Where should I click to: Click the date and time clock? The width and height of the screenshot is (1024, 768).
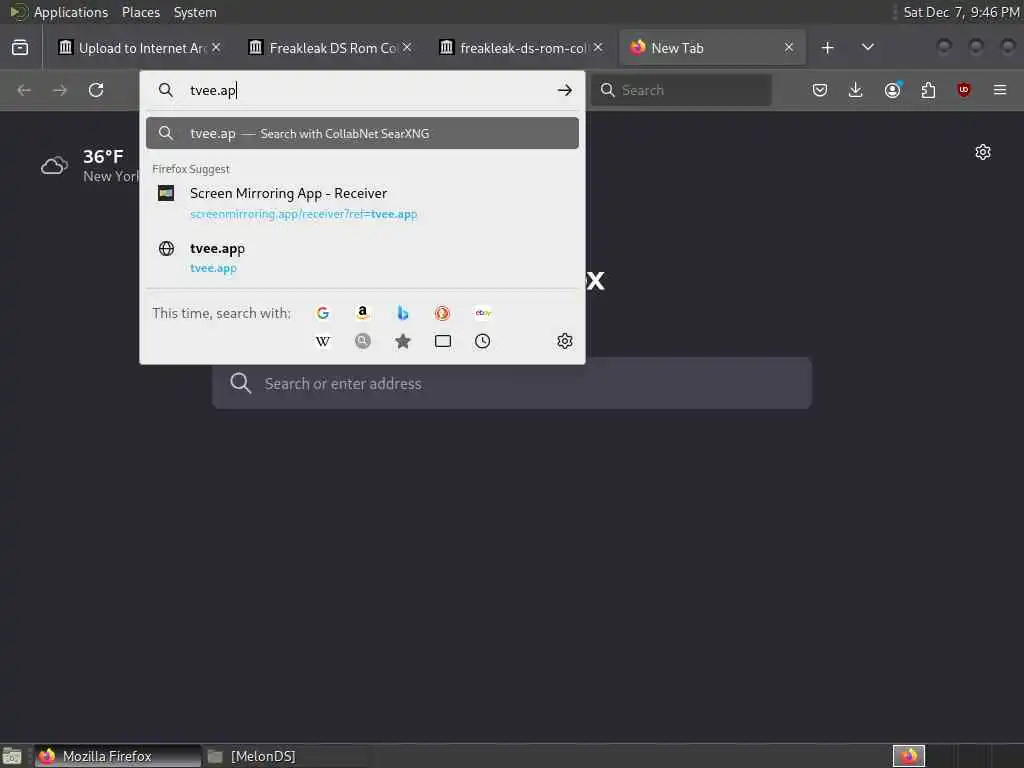point(961,12)
